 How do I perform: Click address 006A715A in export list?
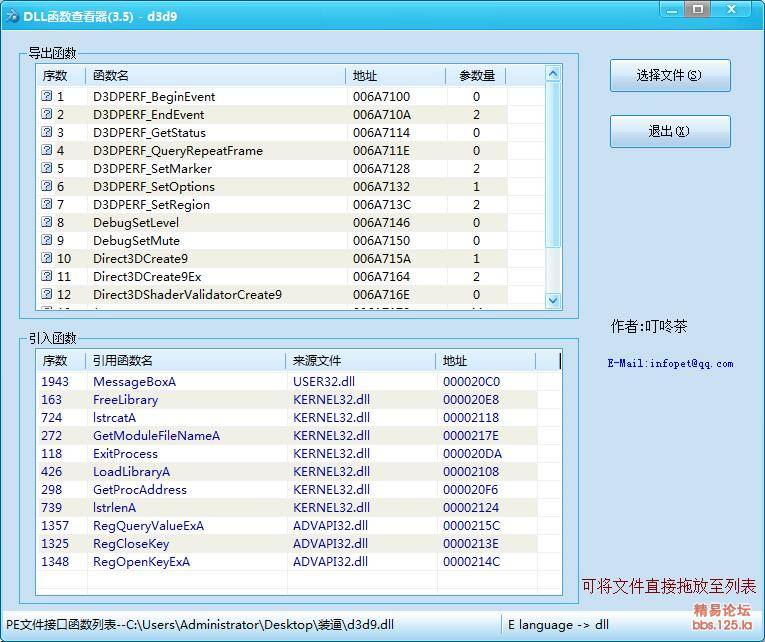382,259
